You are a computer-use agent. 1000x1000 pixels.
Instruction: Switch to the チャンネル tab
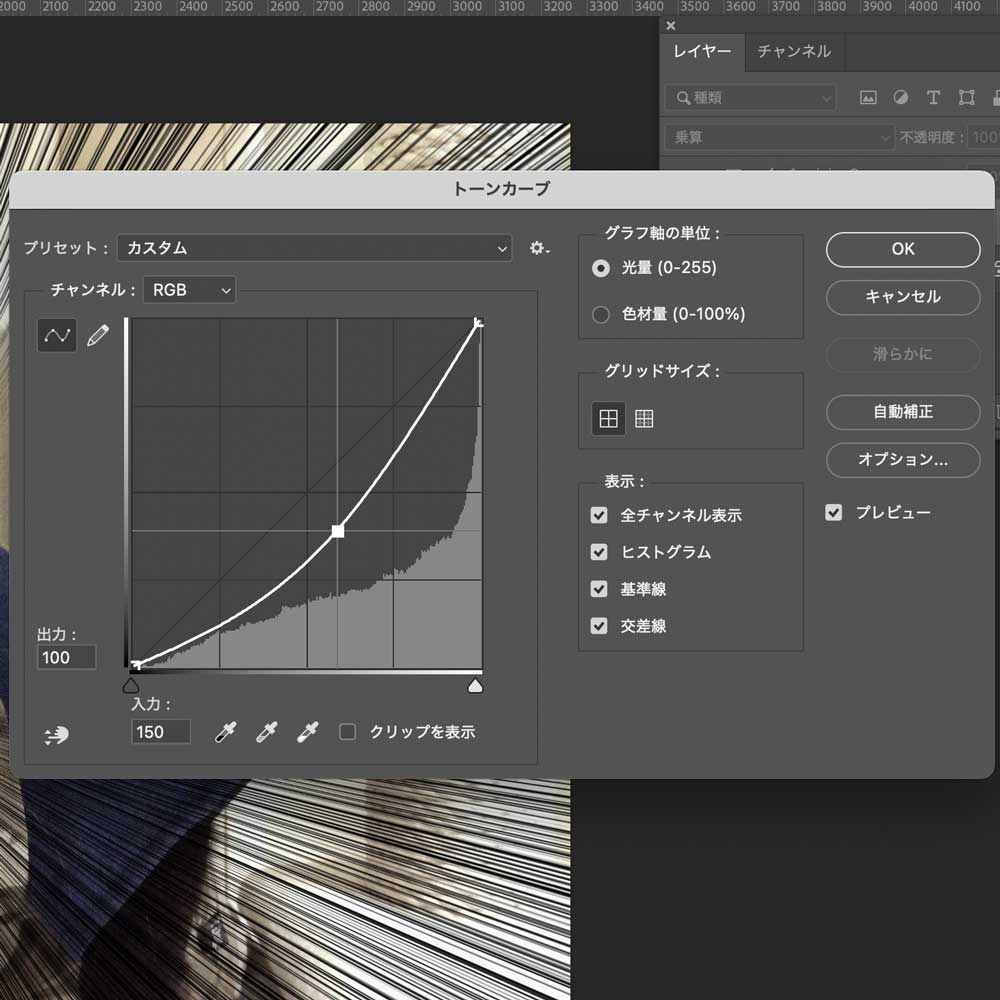(793, 53)
